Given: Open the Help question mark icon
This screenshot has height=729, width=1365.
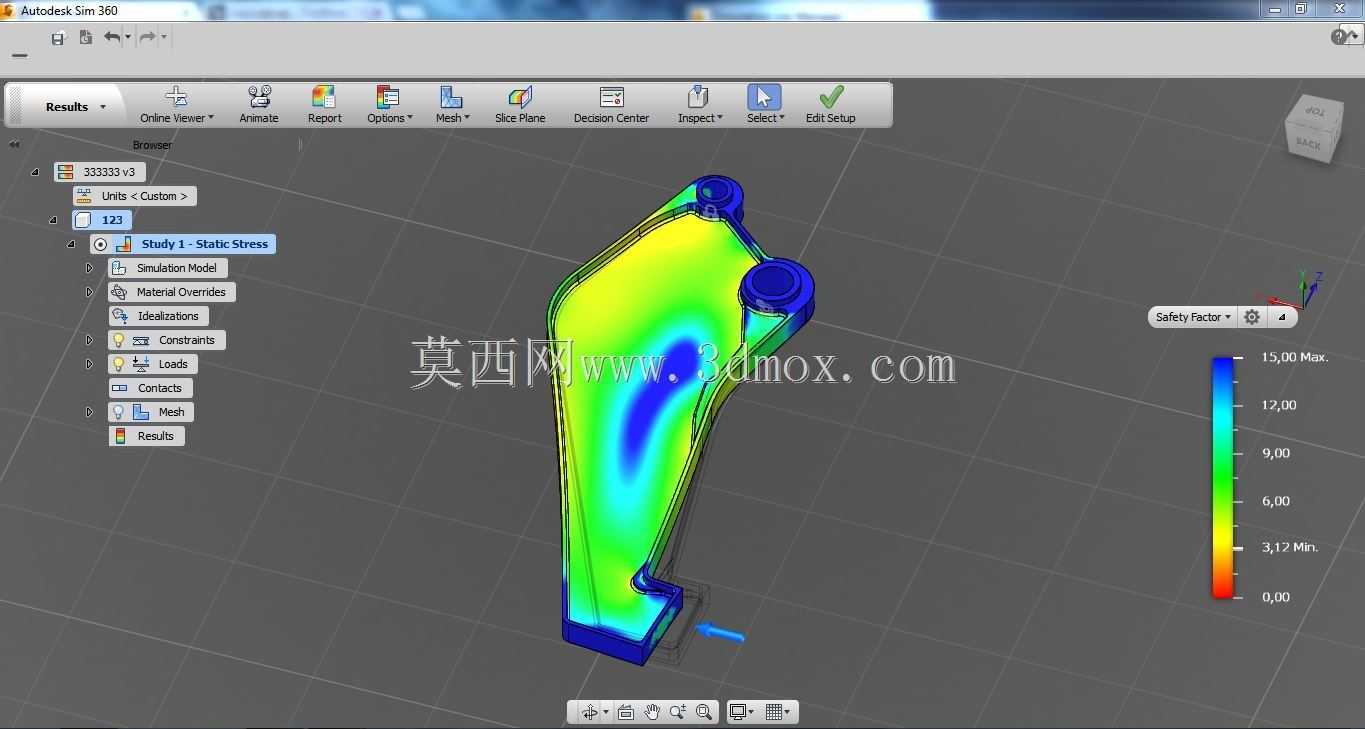Looking at the screenshot, I should pyautogui.click(x=1340, y=37).
